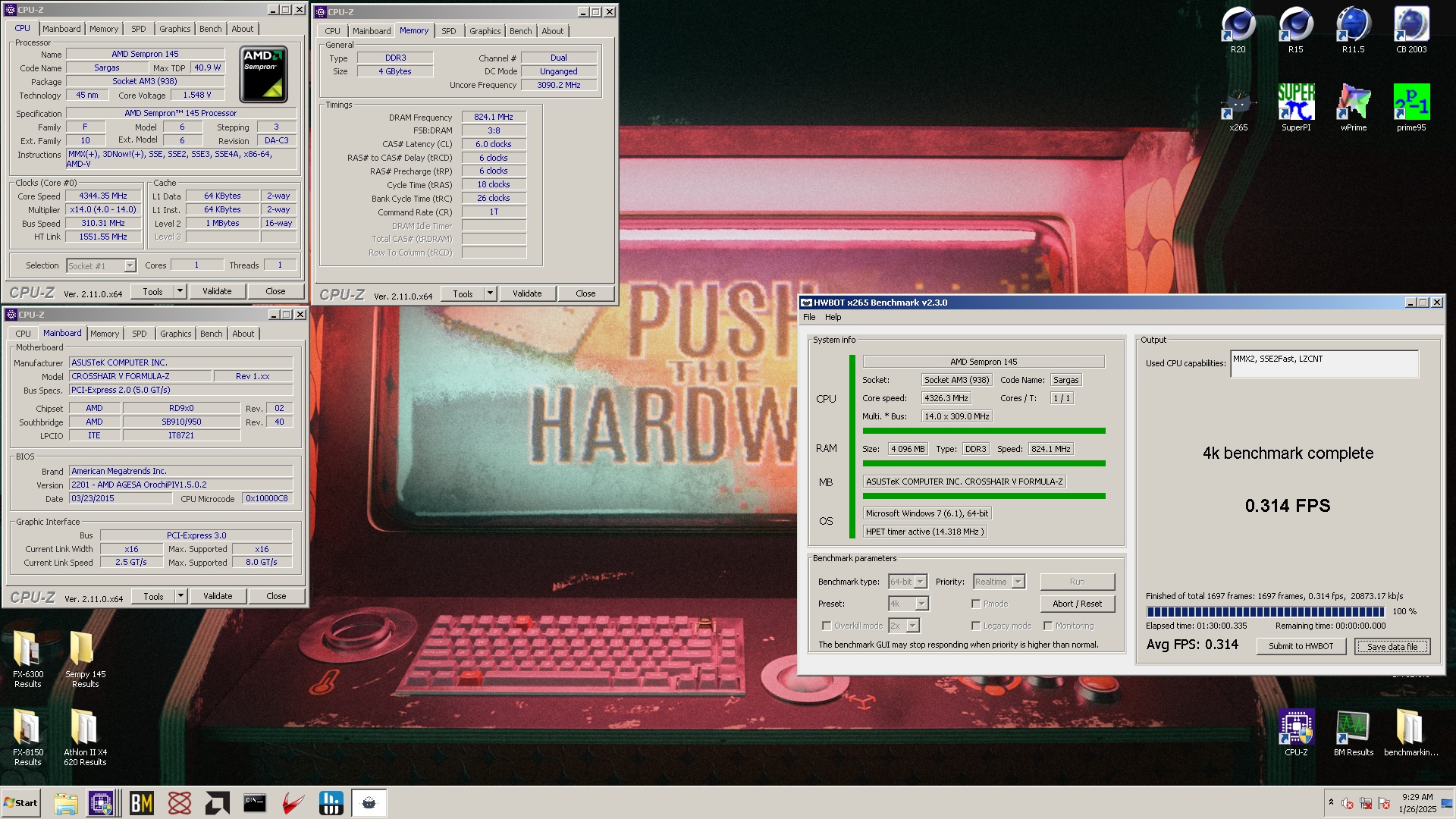Open the File menu in HWBOT x265

809,317
